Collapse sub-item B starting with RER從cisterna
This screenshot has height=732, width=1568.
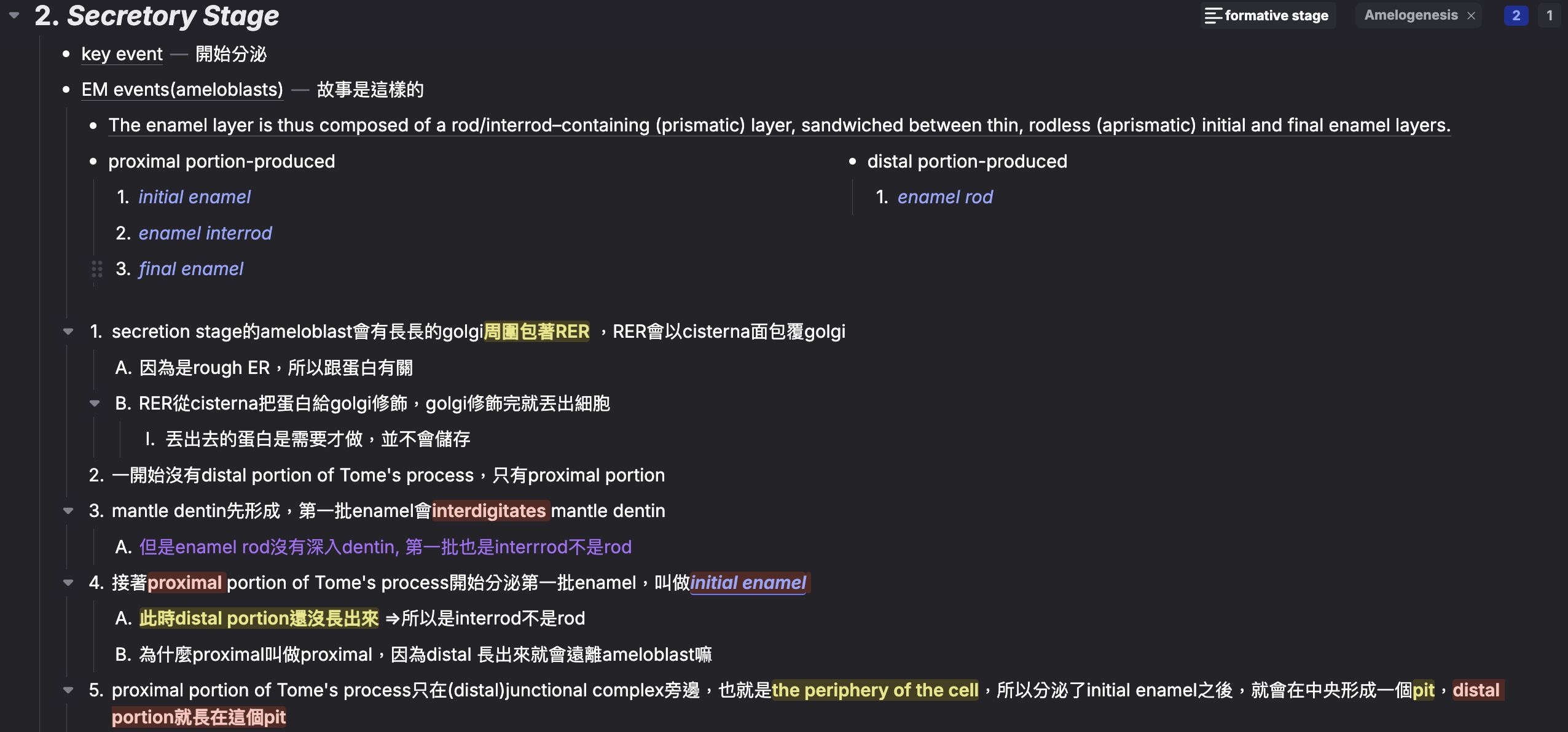(x=95, y=403)
